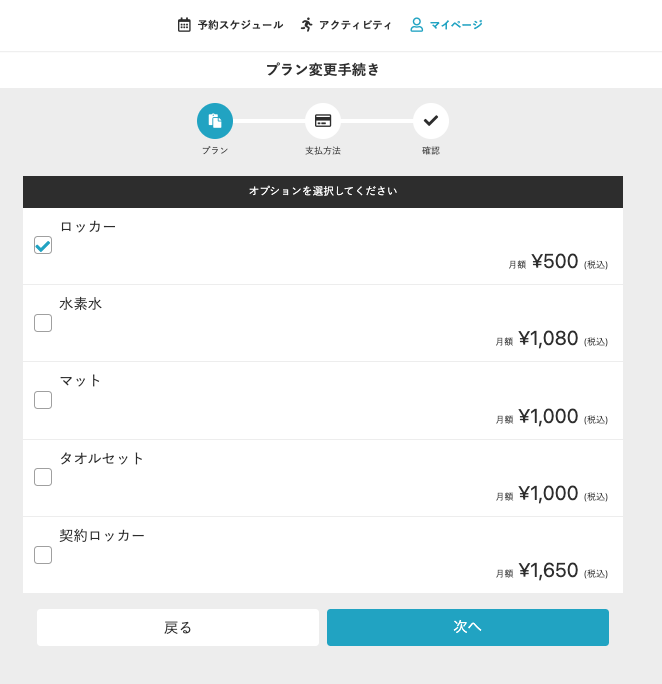The image size is (662, 684).
Task: Click the プラン step circle icon
Action: click(x=215, y=121)
